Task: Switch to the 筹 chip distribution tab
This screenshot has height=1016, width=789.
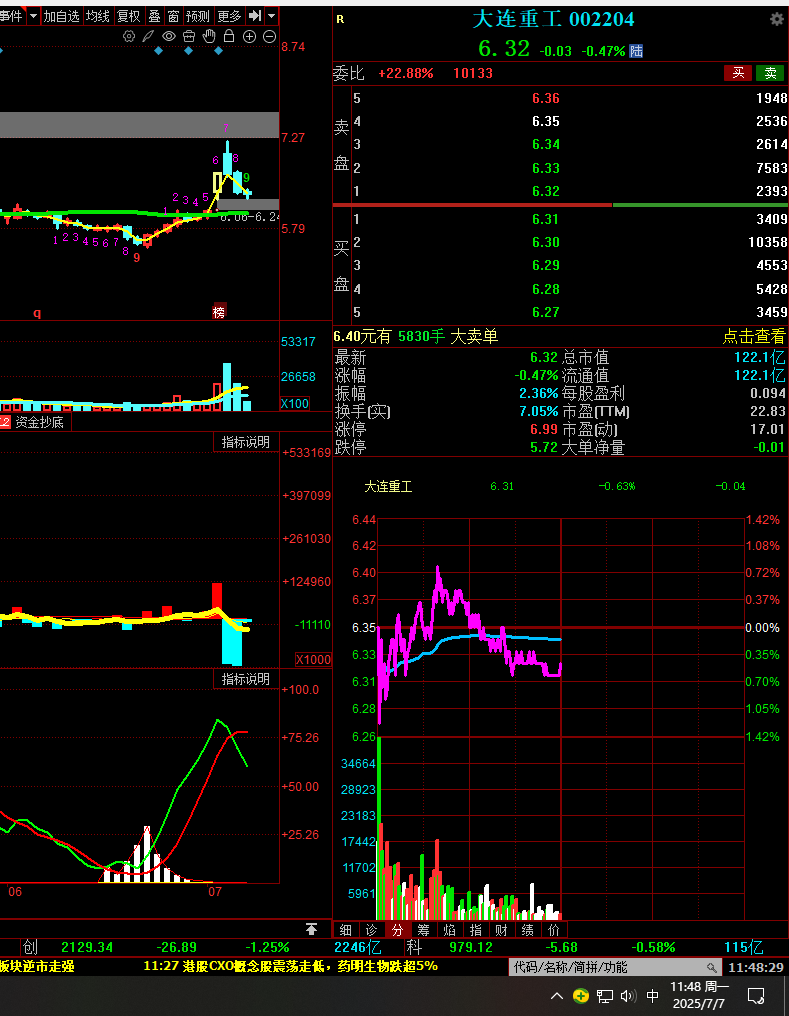Action: click(423, 930)
